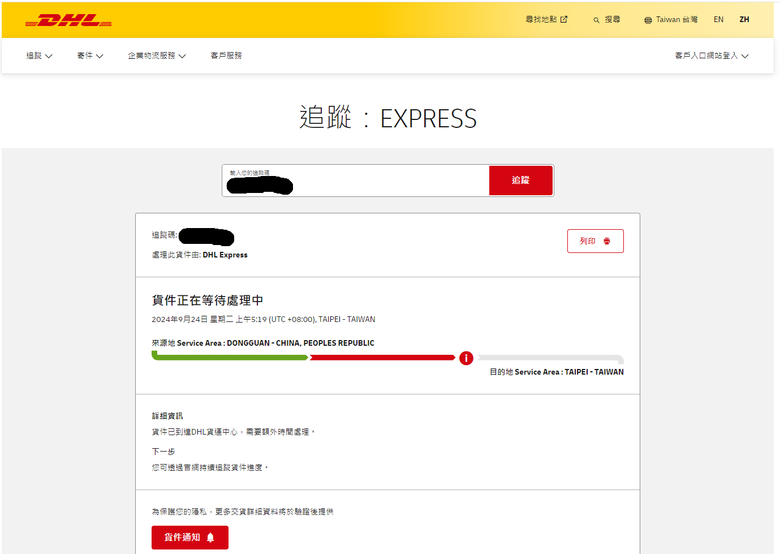
Task: Switch language to ZH
Action: 744,19
